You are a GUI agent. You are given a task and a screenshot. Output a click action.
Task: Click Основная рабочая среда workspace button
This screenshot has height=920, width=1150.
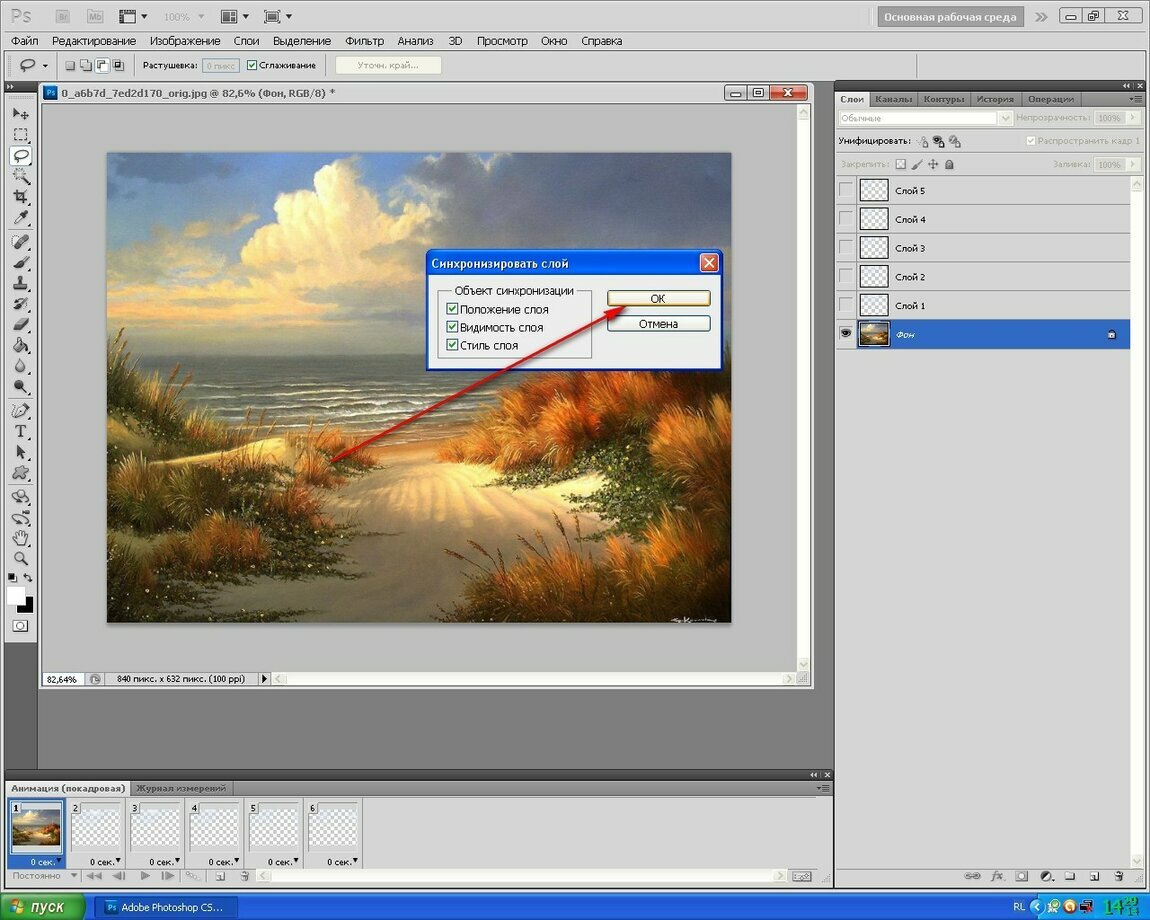coord(950,17)
